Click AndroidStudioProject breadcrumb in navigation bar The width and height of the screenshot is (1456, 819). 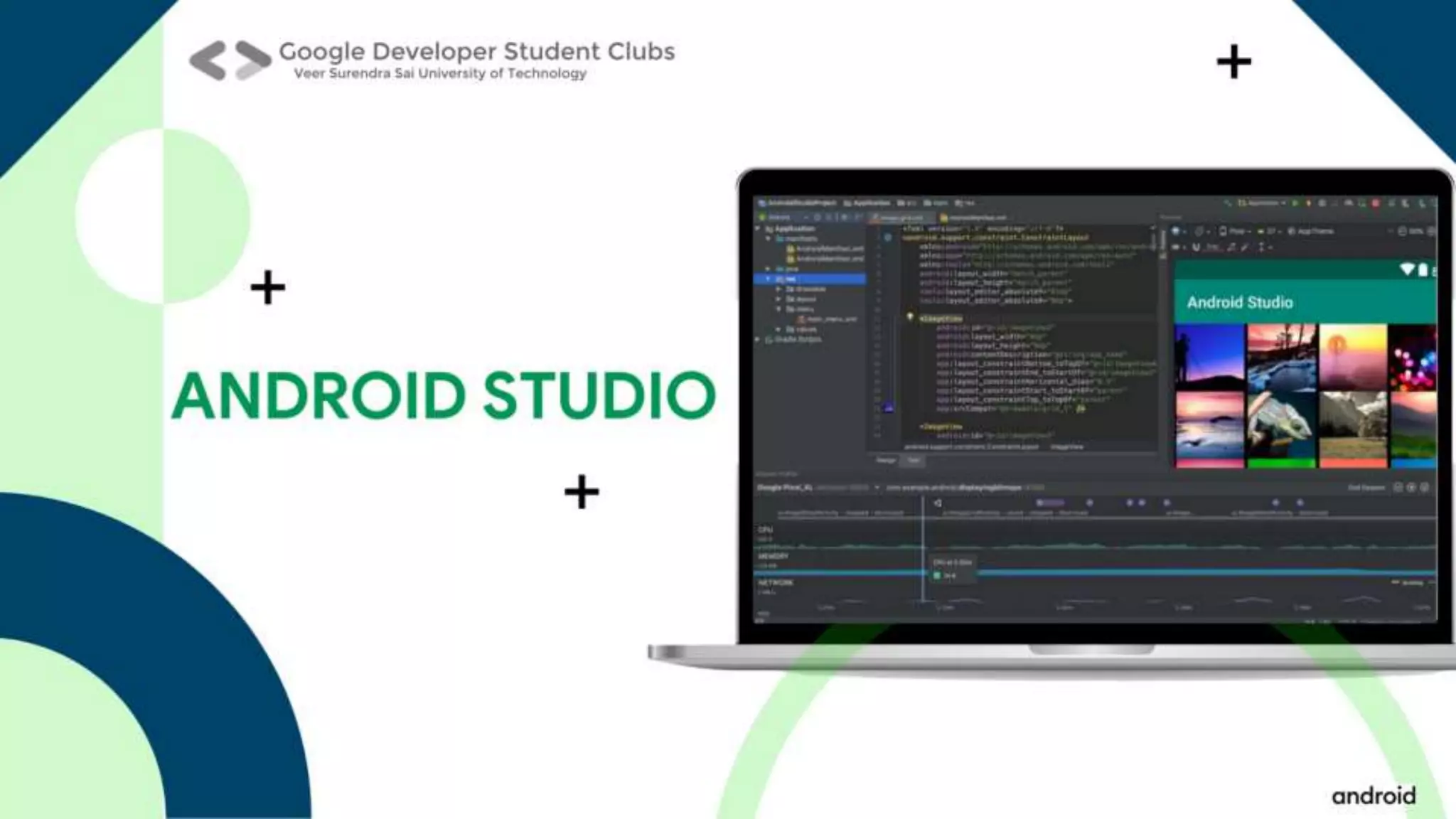tap(798, 203)
